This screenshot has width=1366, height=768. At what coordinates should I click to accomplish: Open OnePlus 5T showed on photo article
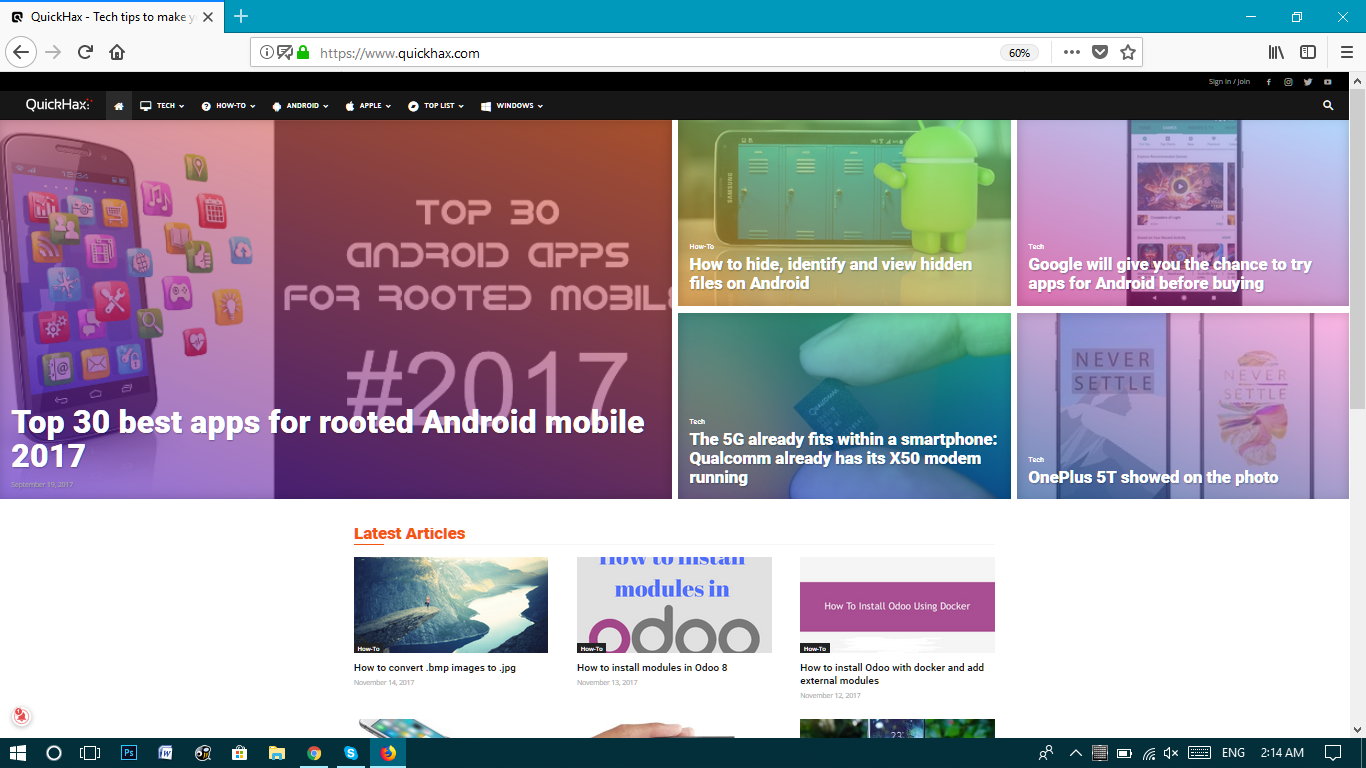1153,477
